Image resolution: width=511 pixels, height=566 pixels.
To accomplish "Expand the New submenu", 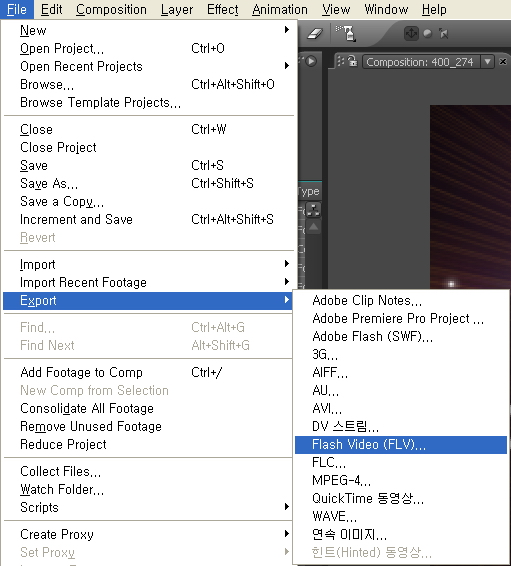I will tap(148, 30).
